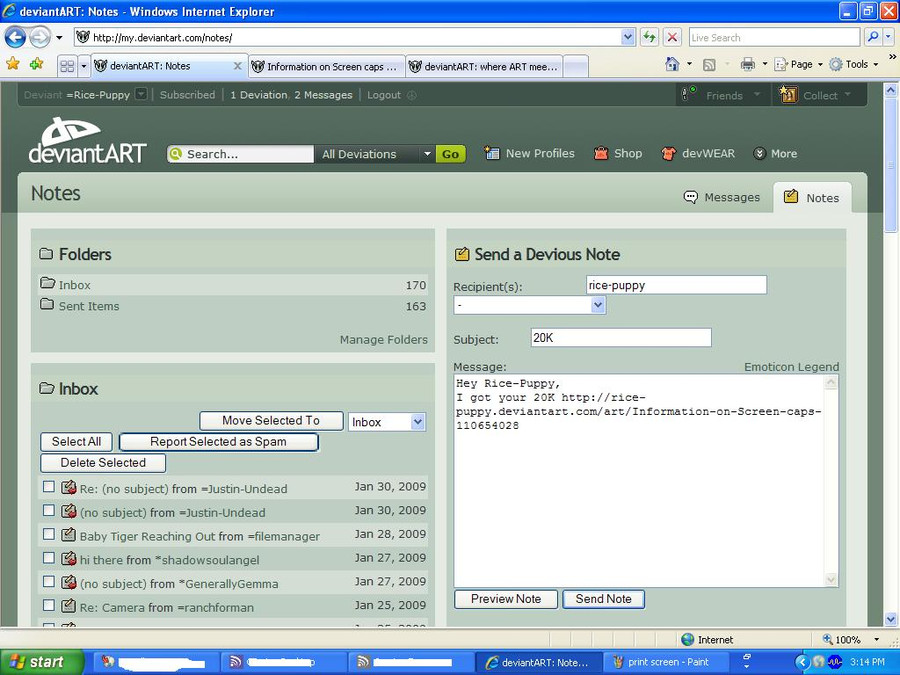Screen dimensions: 900x675
Task: Check the box for Re: (no subject) from Justin-Undead
Action: [x=49, y=487]
